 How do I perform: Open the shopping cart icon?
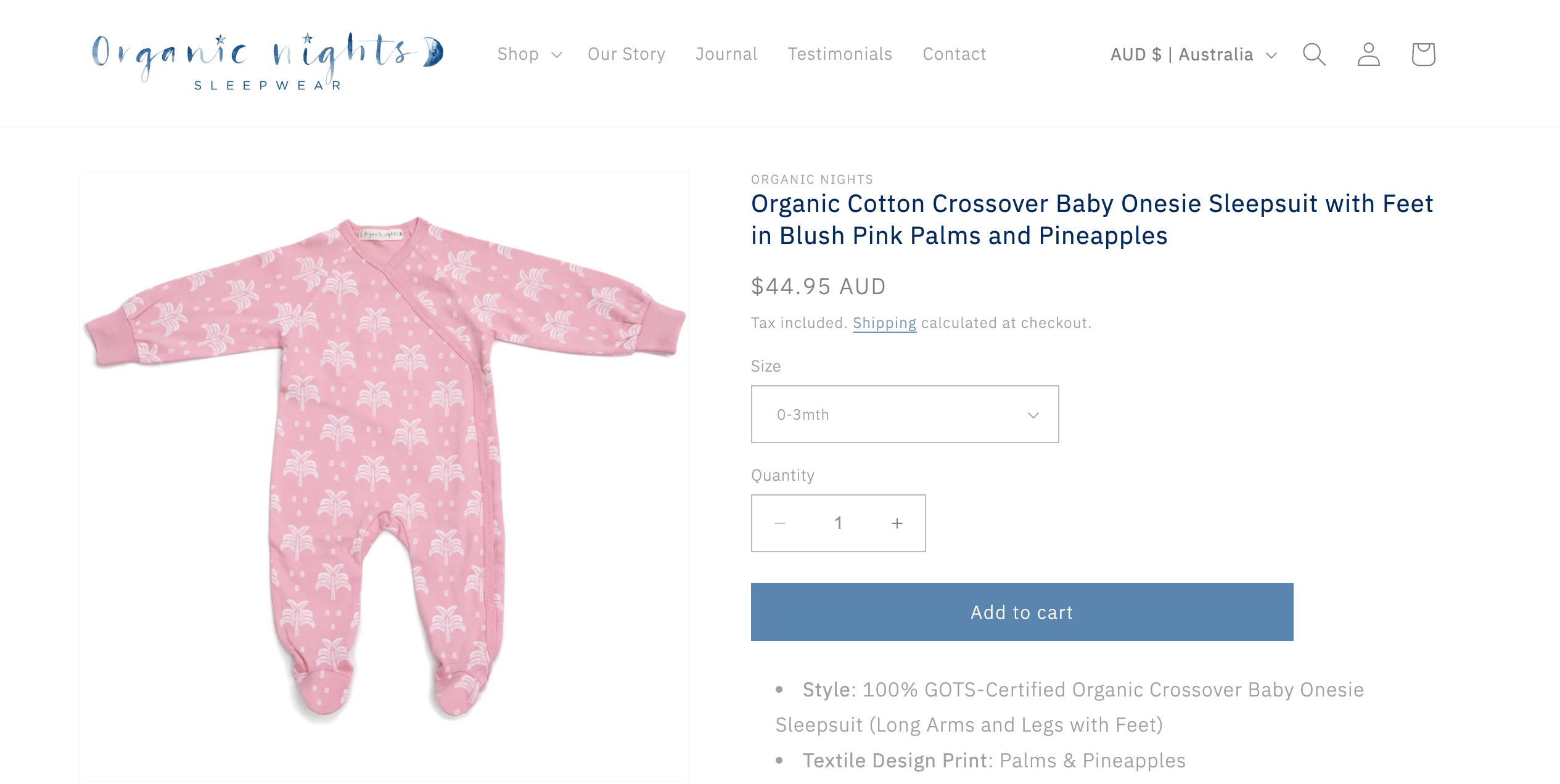coord(1423,54)
